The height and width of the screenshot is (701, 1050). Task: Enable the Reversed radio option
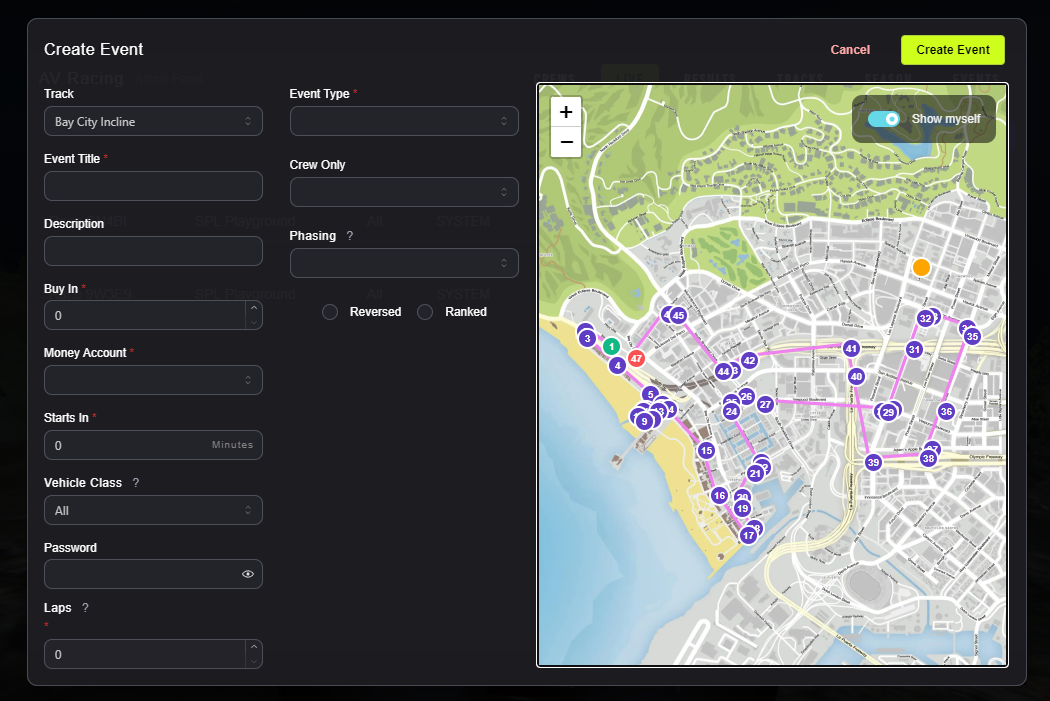click(x=330, y=312)
